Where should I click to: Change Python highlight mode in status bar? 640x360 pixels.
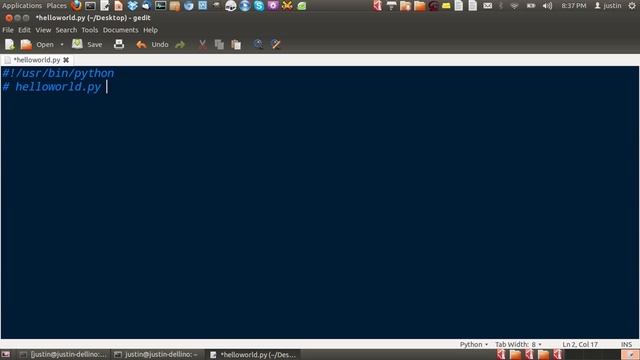click(473, 344)
